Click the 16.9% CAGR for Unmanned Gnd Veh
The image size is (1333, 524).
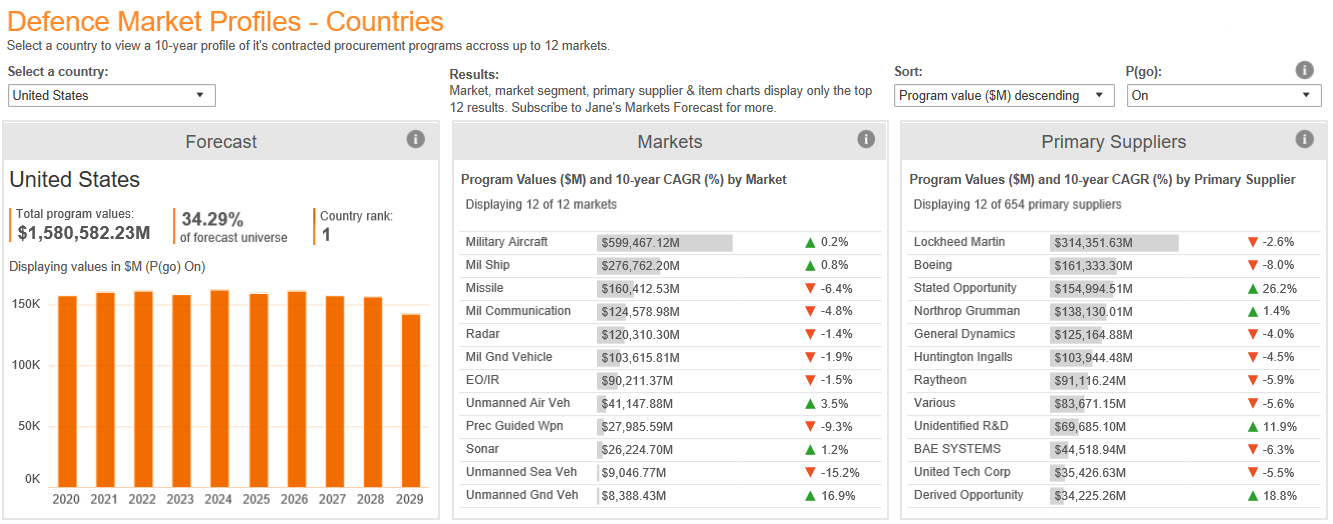pyautogui.click(x=838, y=495)
